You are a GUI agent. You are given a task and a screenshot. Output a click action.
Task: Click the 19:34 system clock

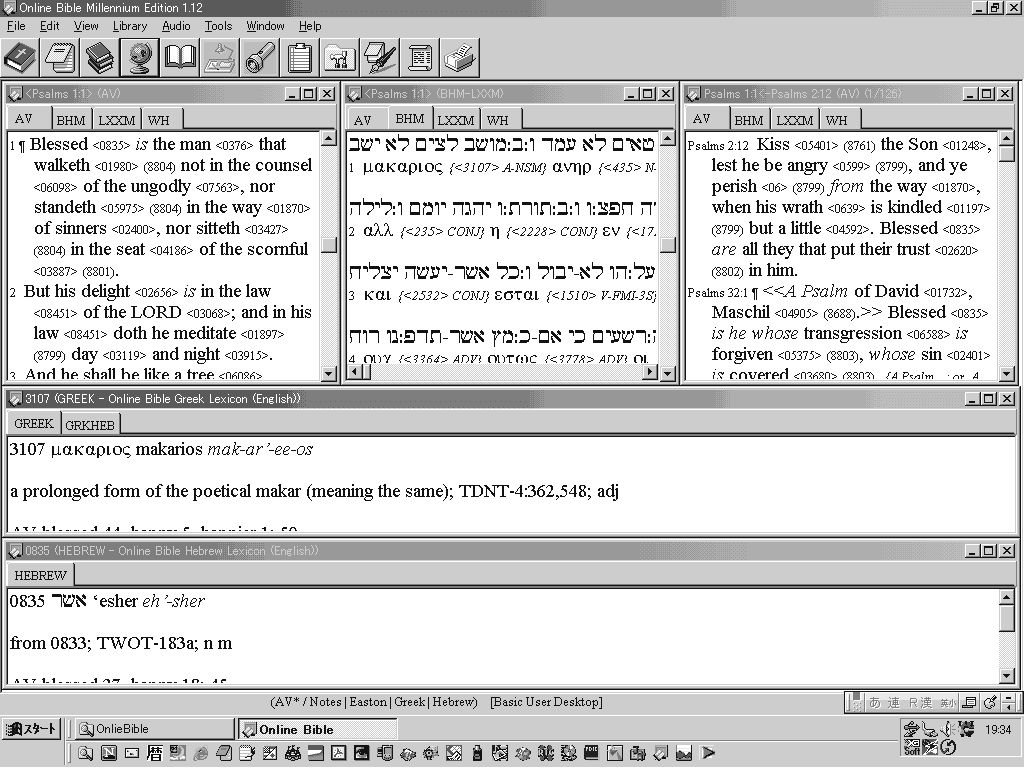point(998,729)
